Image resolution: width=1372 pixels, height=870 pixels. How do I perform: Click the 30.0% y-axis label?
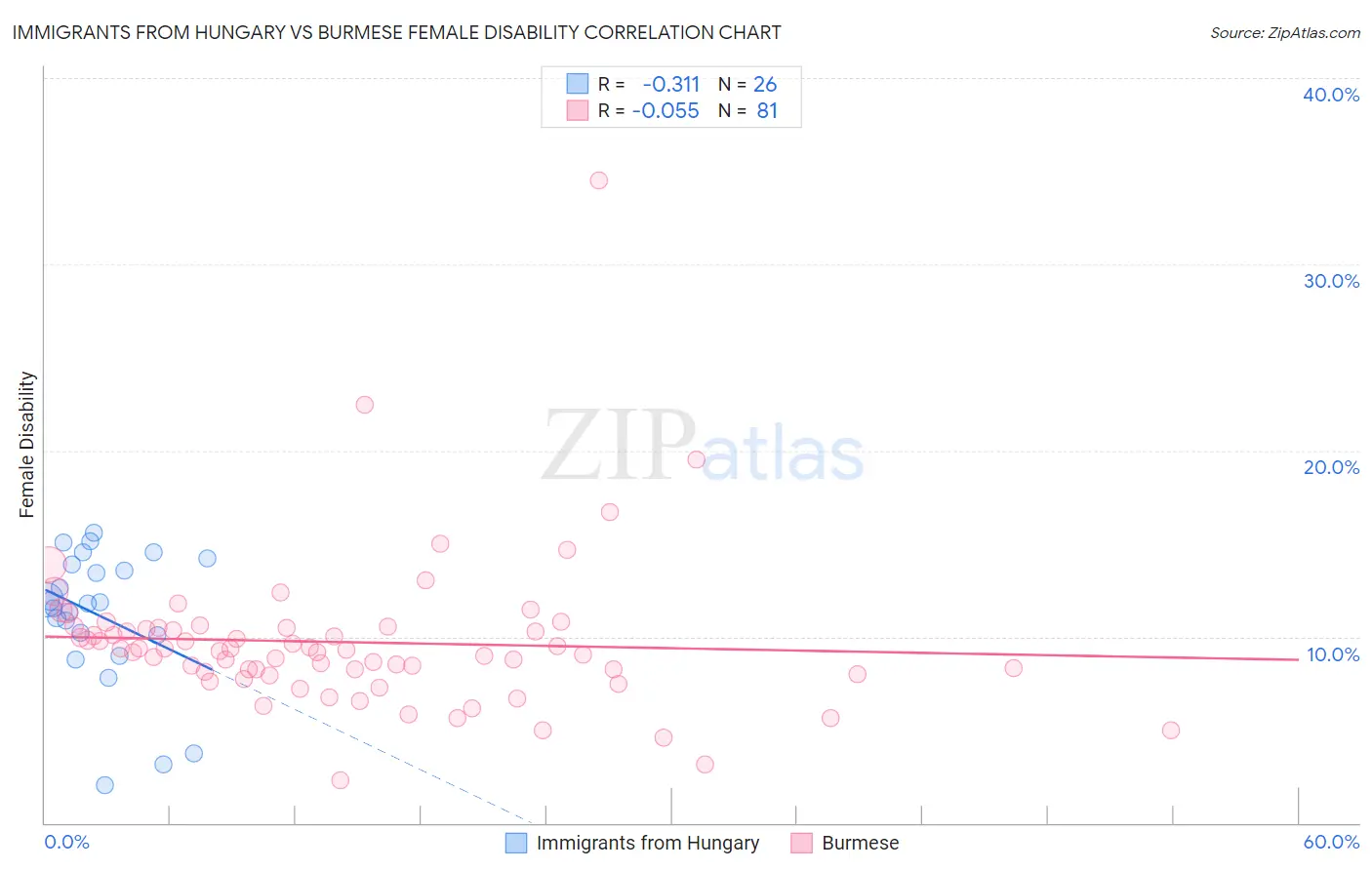pyautogui.click(x=1331, y=281)
